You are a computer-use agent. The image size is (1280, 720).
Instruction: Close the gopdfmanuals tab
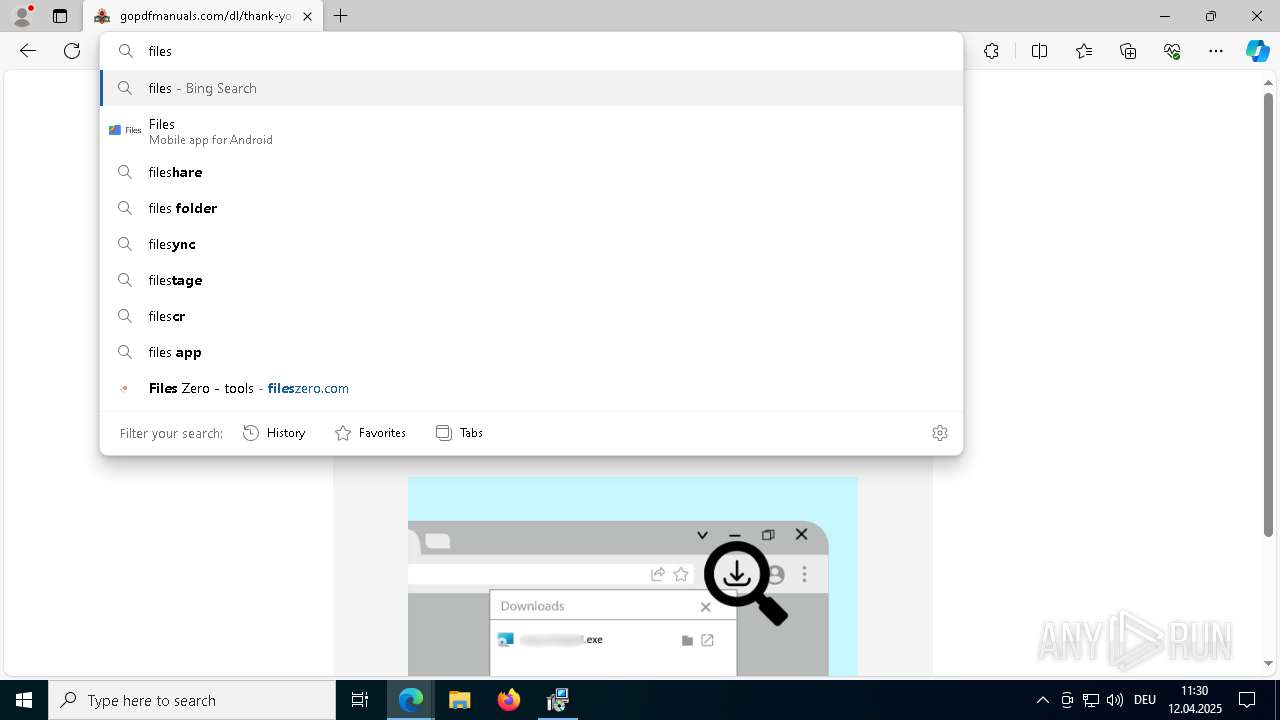click(308, 16)
